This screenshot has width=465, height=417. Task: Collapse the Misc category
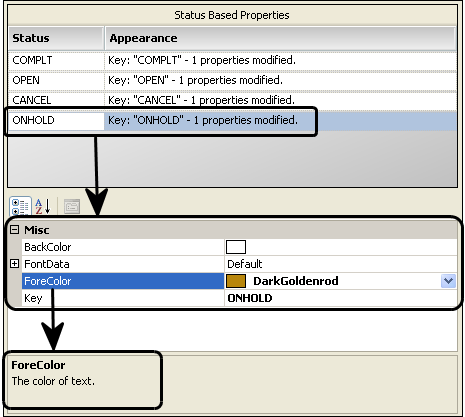click(x=14, y=230)
